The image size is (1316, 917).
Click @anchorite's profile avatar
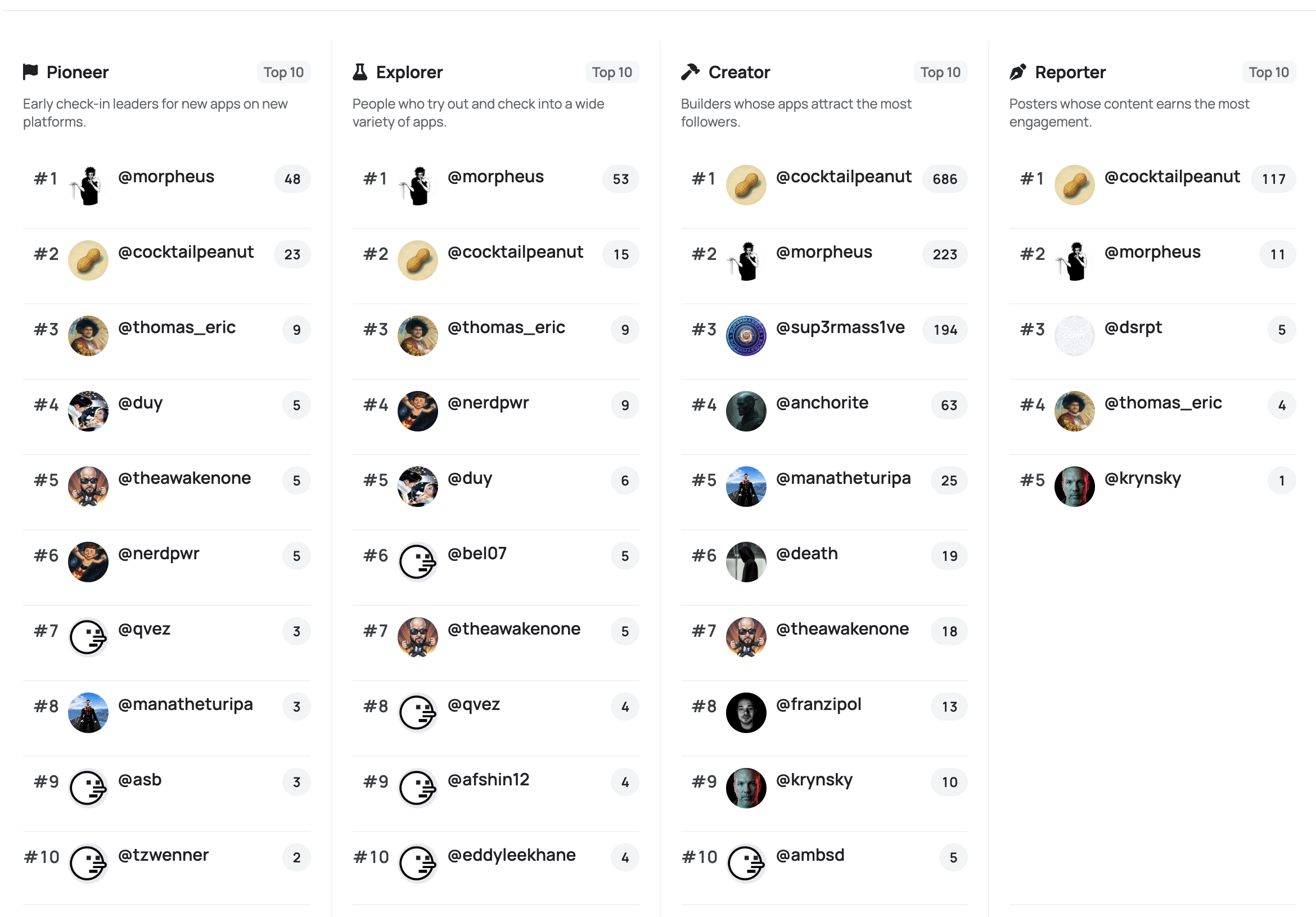(x=746, y=411)
